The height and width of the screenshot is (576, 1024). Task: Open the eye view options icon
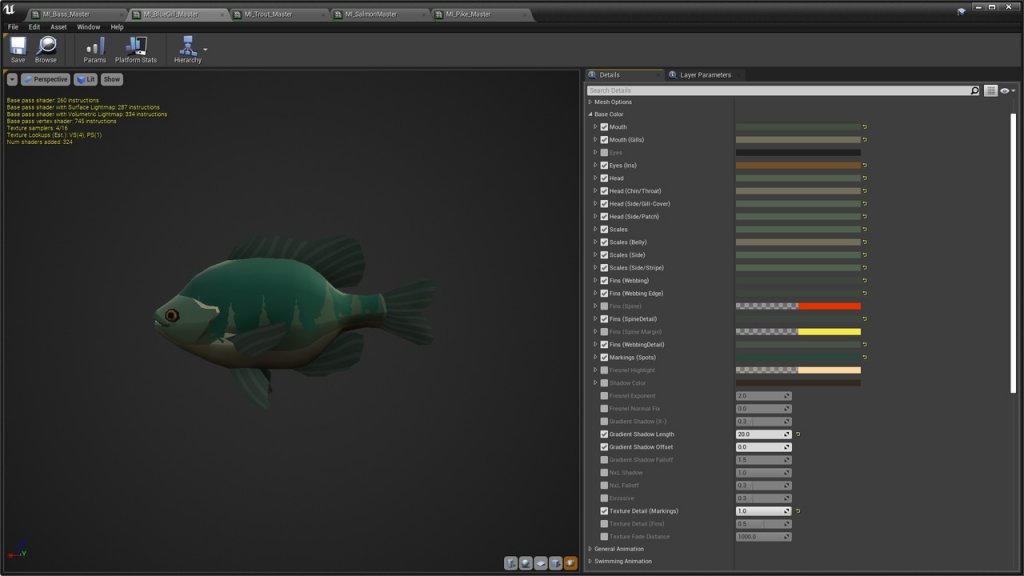point(1005,91)
